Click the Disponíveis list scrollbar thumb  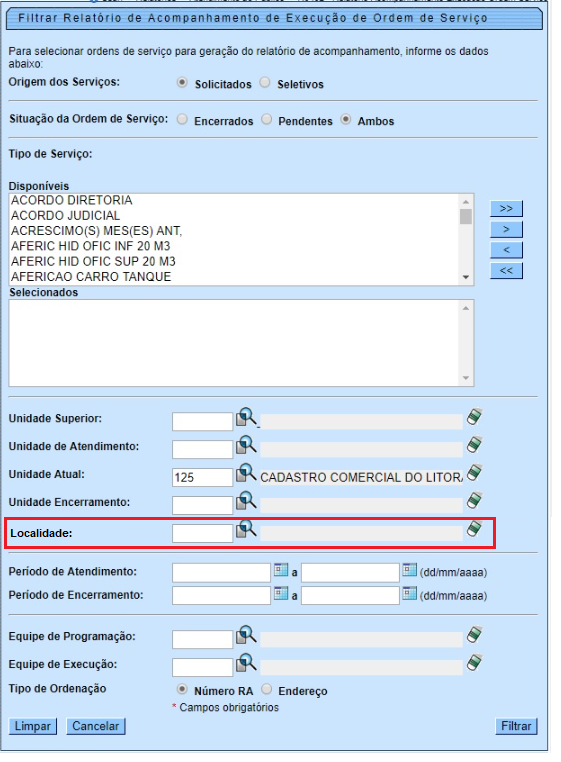tap(466, 217)
